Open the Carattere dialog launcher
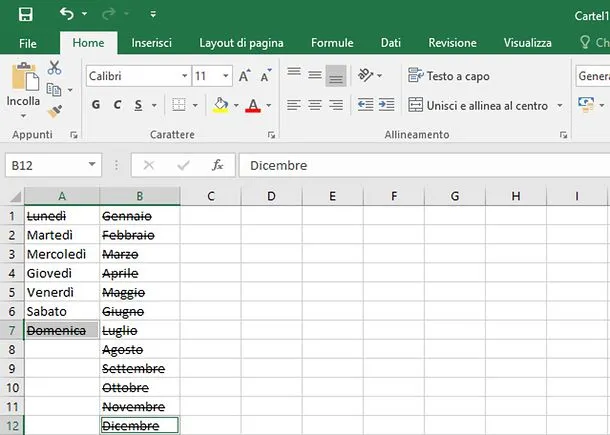The height and width of the screenshot is (435, 610). 272,135
